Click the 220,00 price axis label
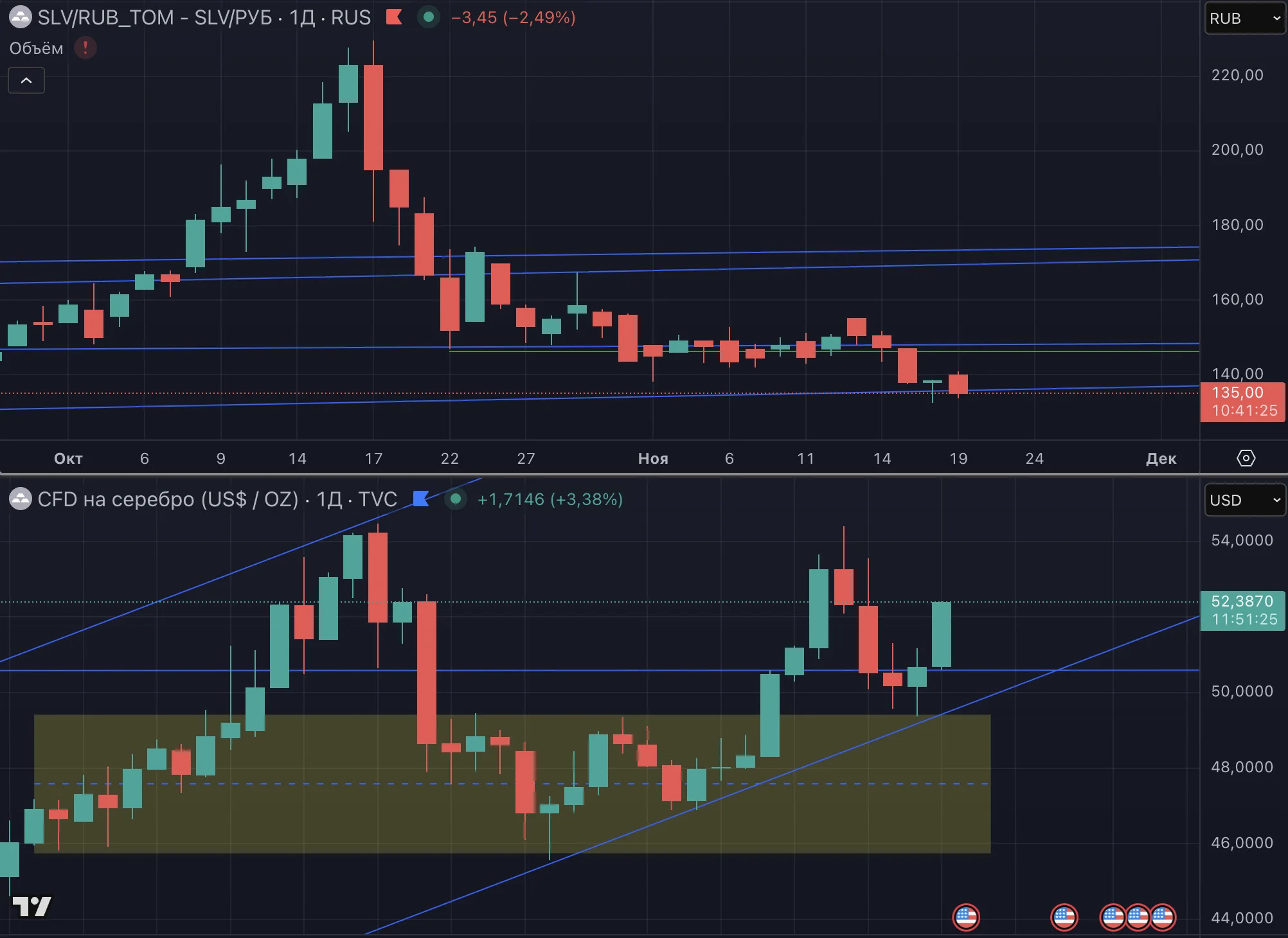The image size is (1288, 938). pyautogui.click(x=1237, y=75)
